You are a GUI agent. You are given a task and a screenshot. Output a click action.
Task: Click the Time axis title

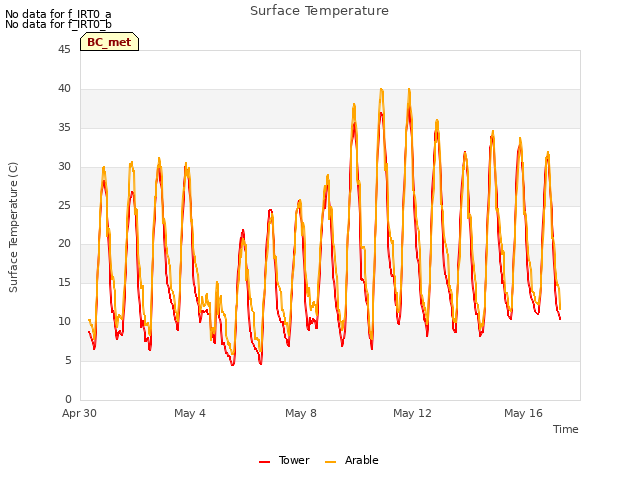[566, 429]
